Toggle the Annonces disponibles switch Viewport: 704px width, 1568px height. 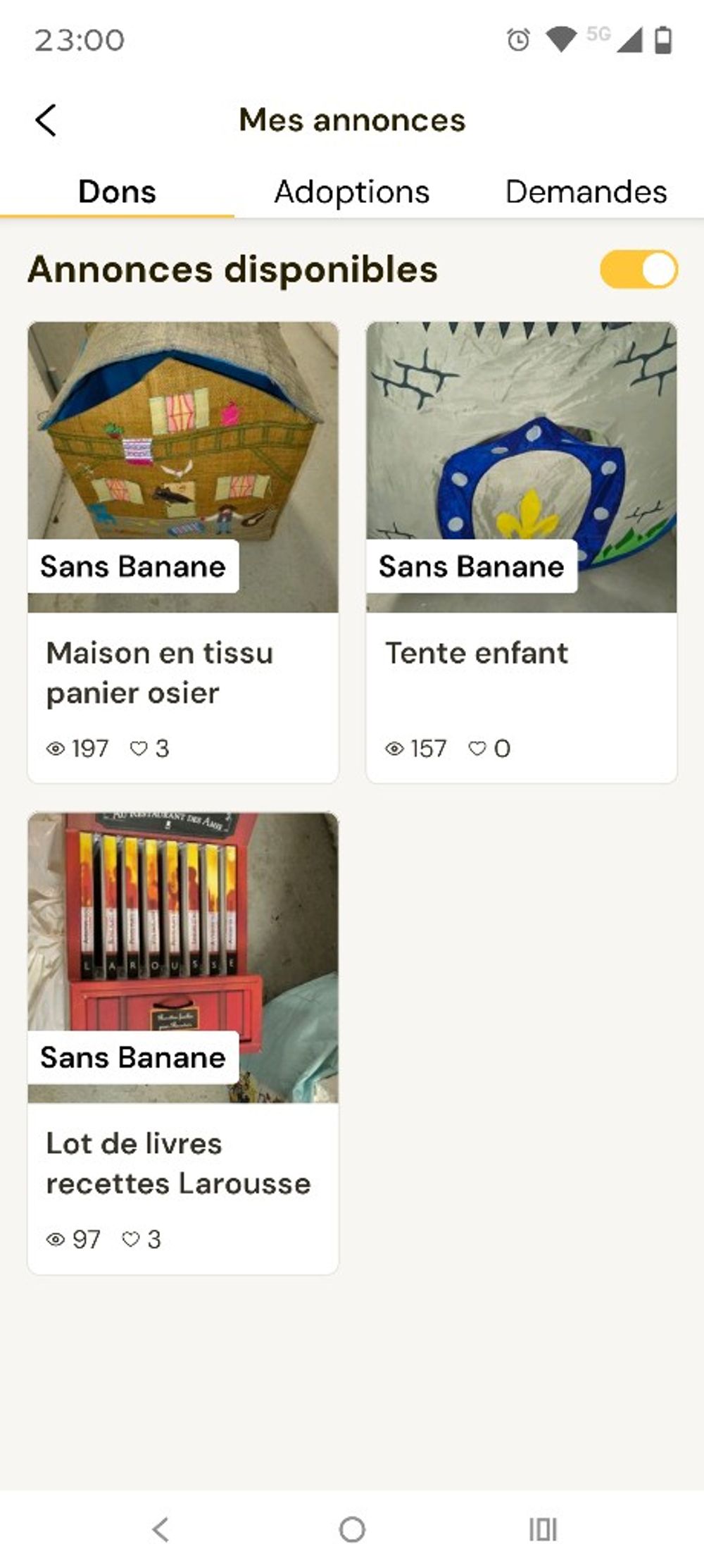pos(639,269)
